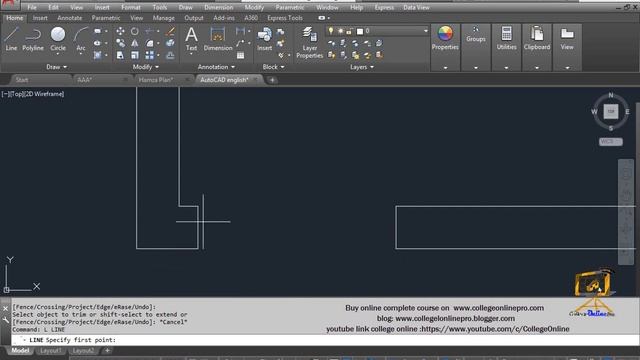Add a new drawing tab

point(272,80)
